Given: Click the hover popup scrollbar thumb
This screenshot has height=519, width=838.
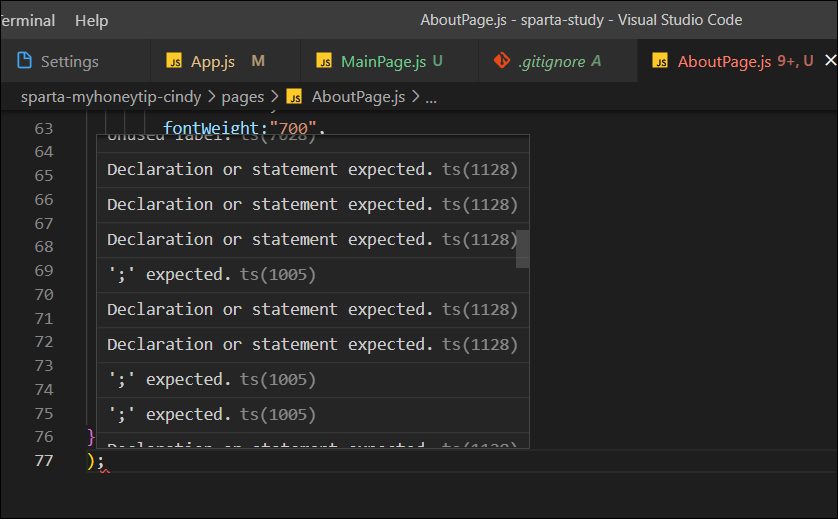Looking at the screenshot, I should [x=522, y=249].
